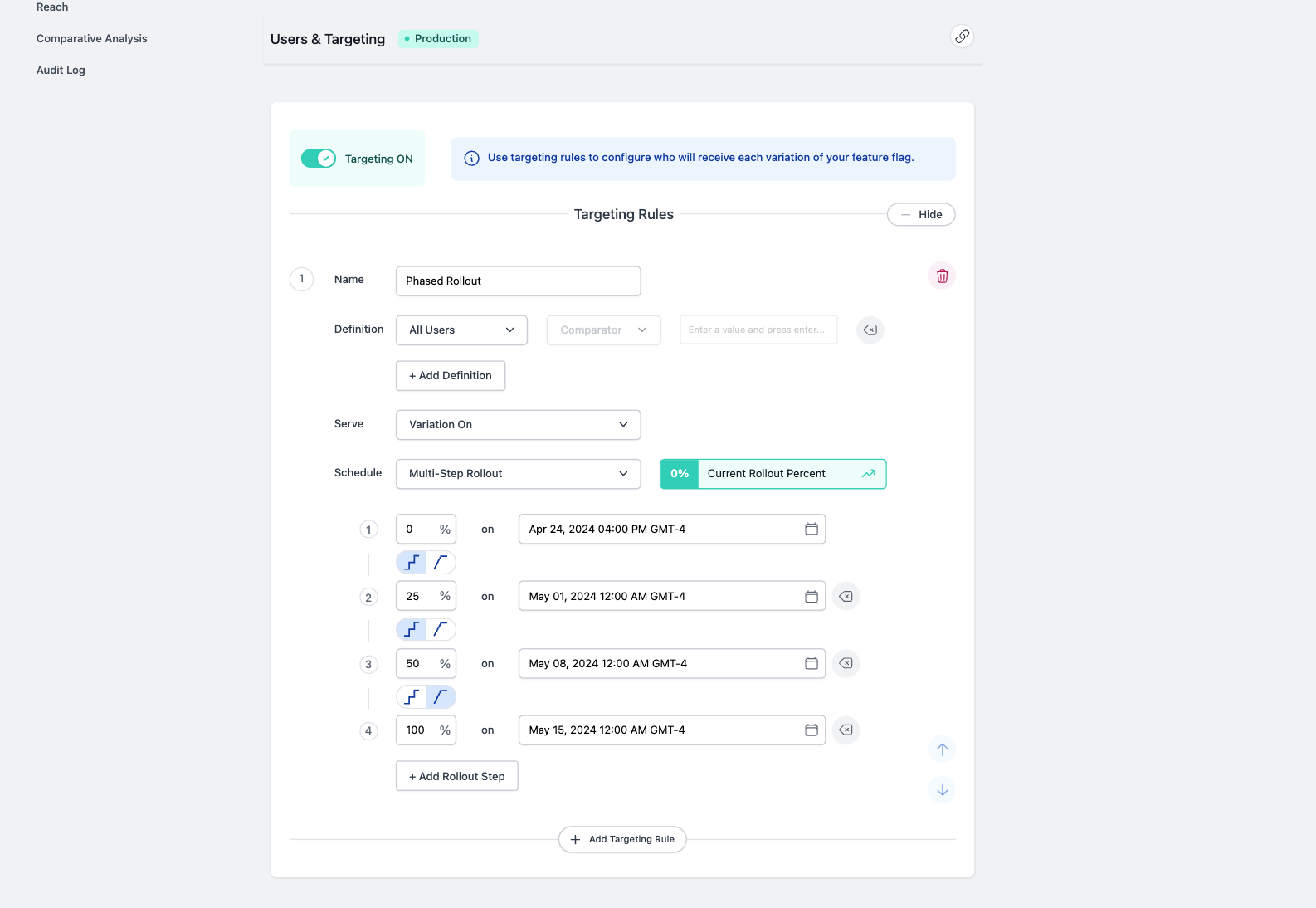Move targeting rule up with arrow
1316x908 pixels.
pos(942,749)
